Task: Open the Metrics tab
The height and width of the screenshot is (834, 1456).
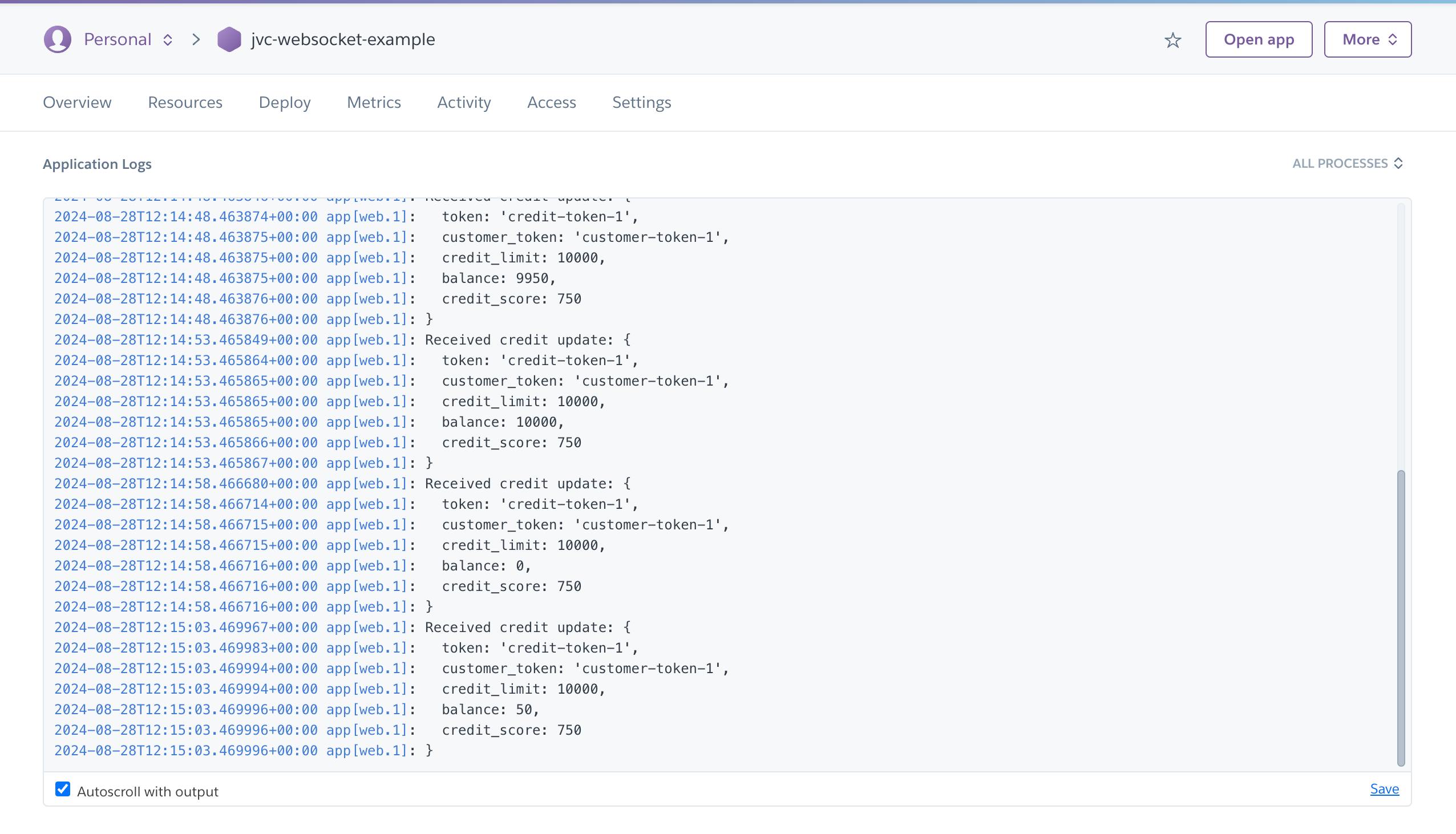Action: point(374,103)
